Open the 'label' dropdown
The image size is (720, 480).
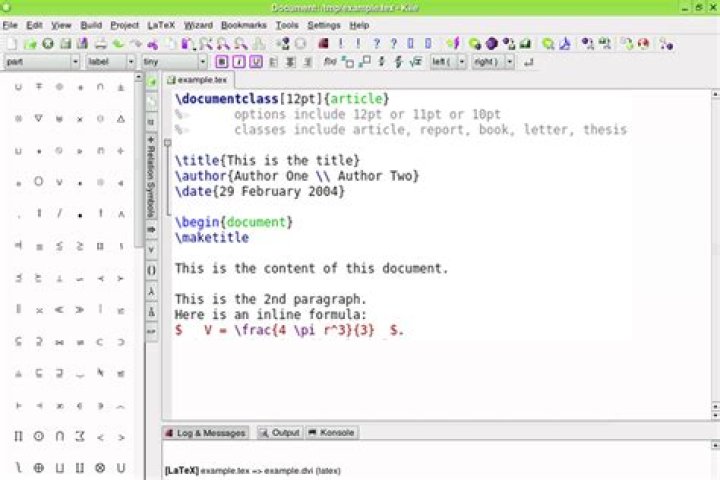(110, 62)
